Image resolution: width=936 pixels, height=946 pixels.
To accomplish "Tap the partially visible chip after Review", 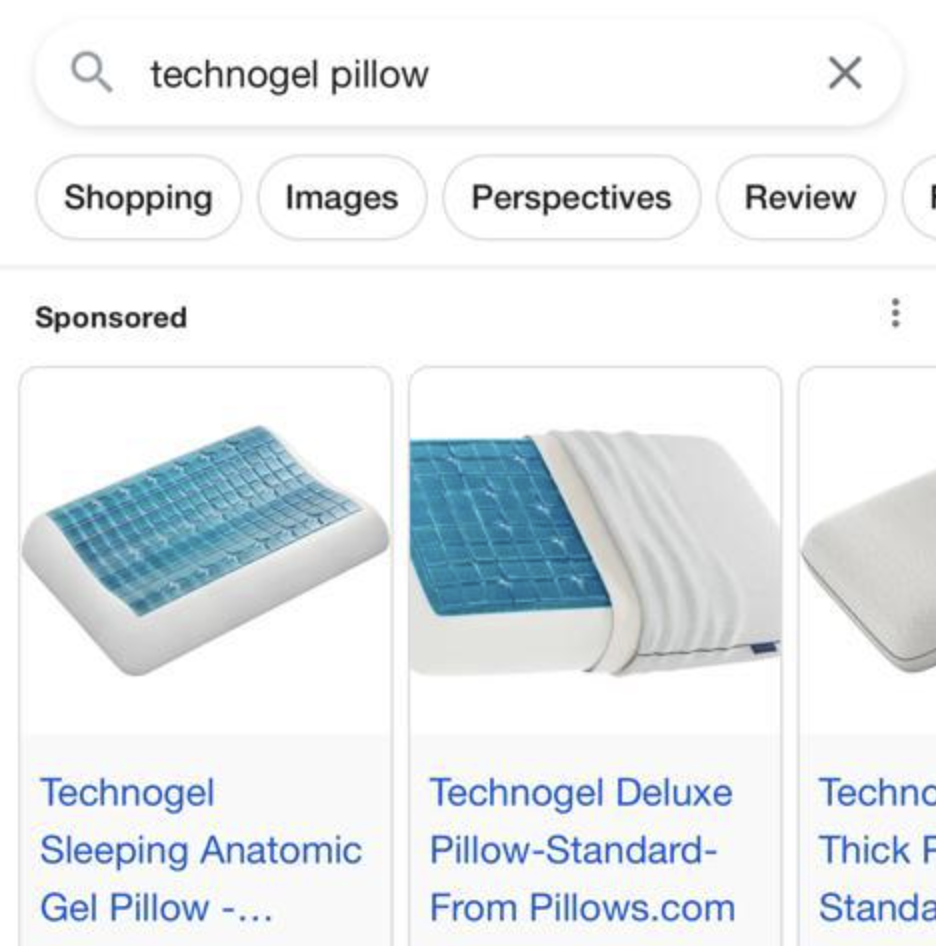I will click(x=920, y=197).
